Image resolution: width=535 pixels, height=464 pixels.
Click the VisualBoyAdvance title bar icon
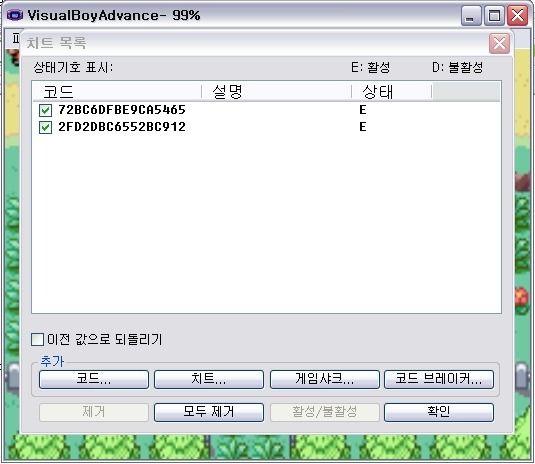(x=15, y=15)
